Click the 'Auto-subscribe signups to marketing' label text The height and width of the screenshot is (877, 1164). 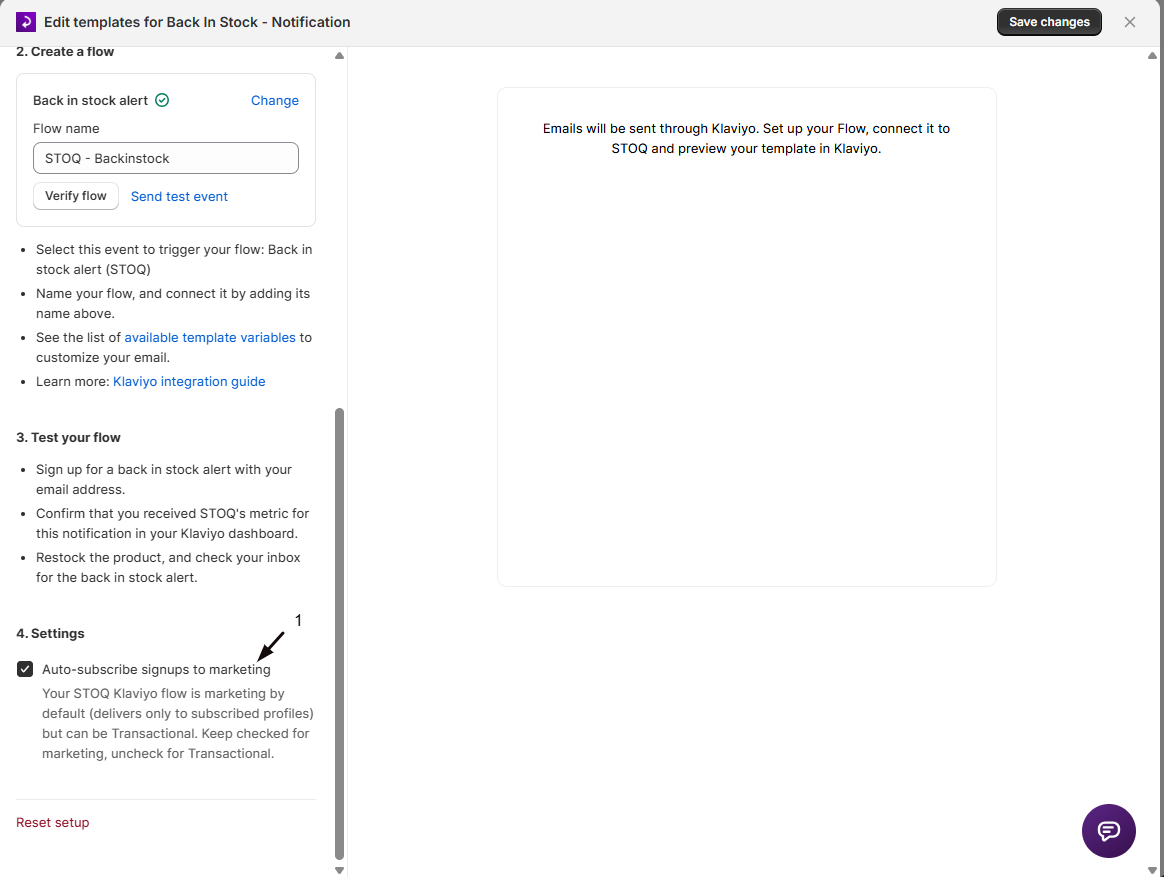click(x=156, y=669)
